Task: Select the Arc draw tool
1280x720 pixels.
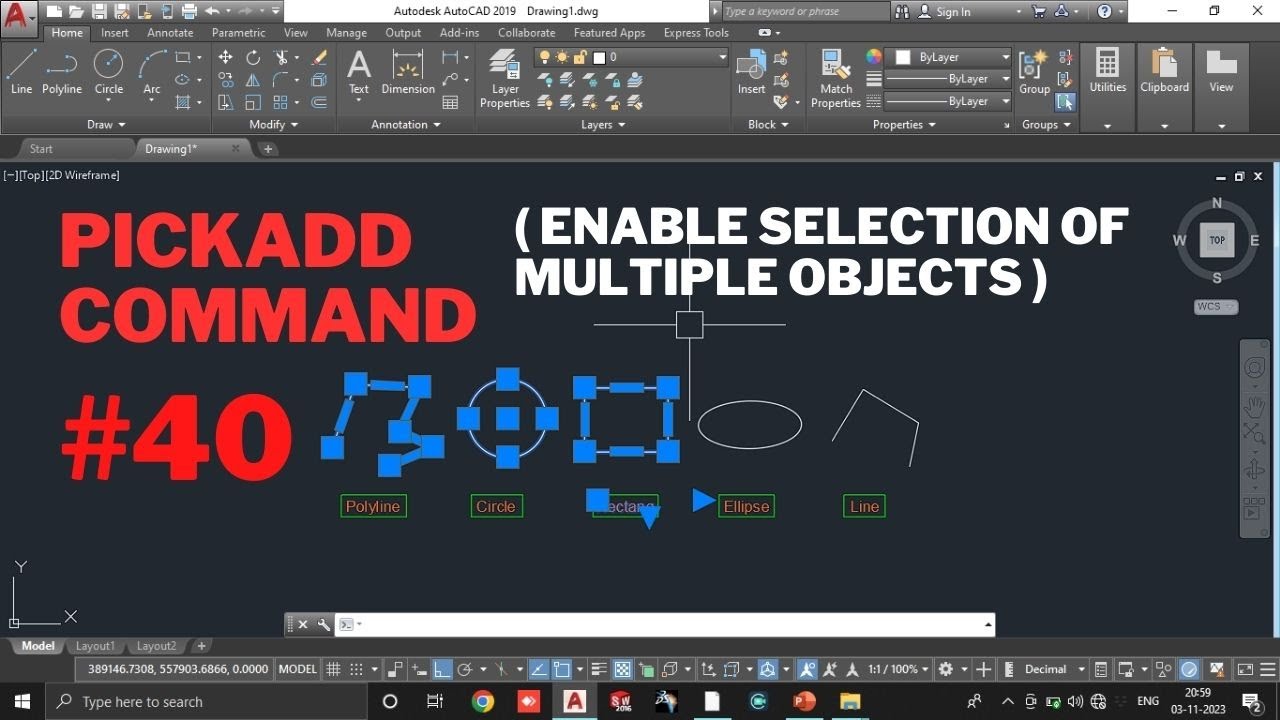Action: point(152,72)
